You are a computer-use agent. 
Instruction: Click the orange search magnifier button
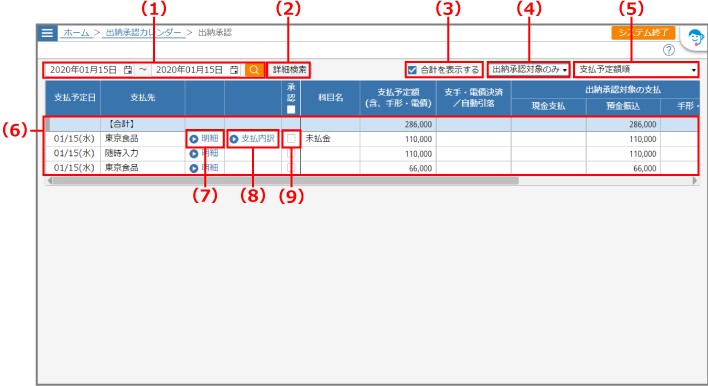(254, 70)
